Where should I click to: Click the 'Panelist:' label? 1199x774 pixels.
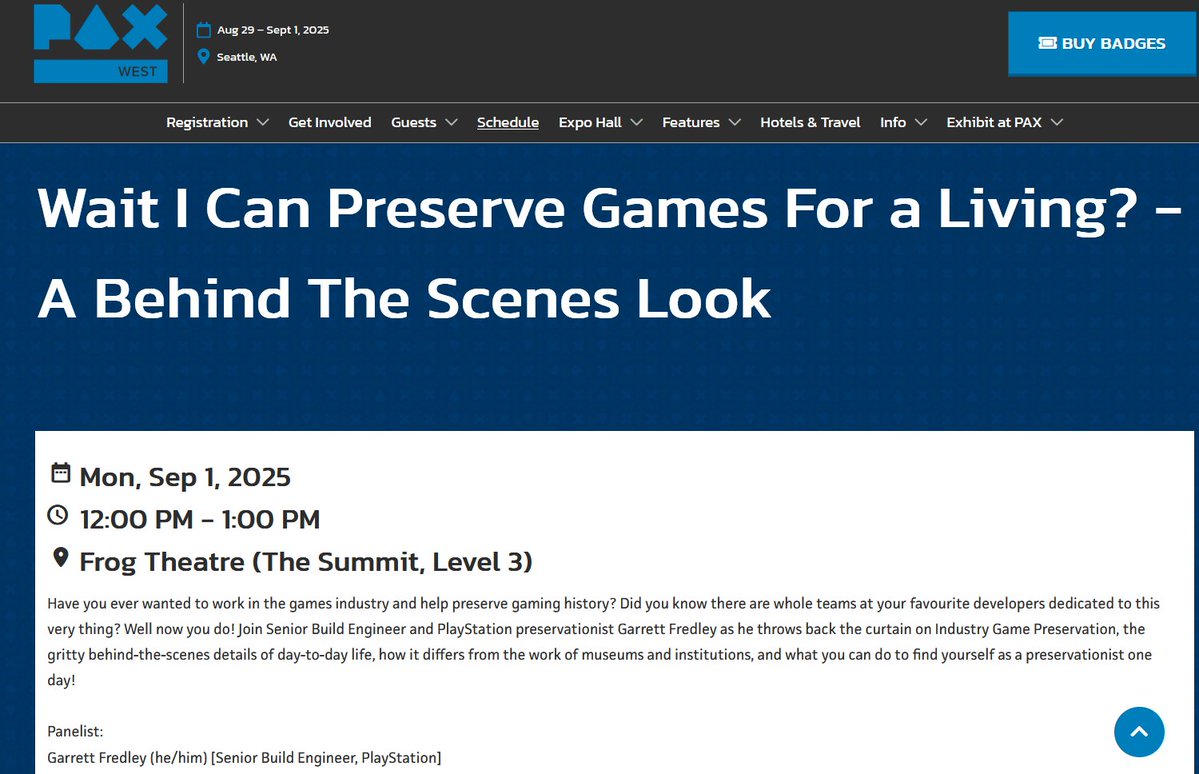pyautogui.click(x=75, y=731)
